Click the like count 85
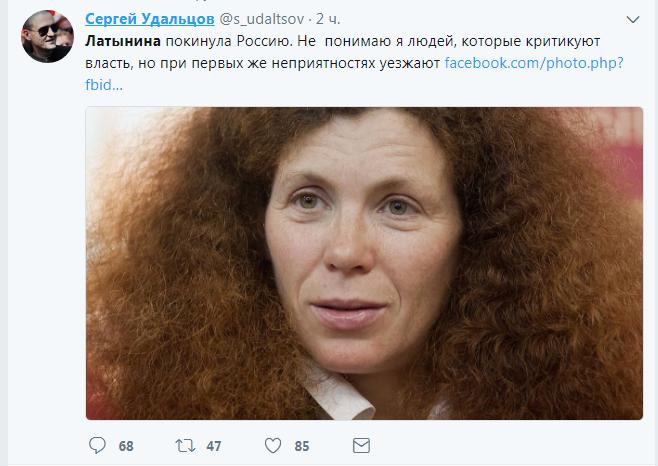The image size is (658, 466). pyautogui.click(x=302, y=446)
